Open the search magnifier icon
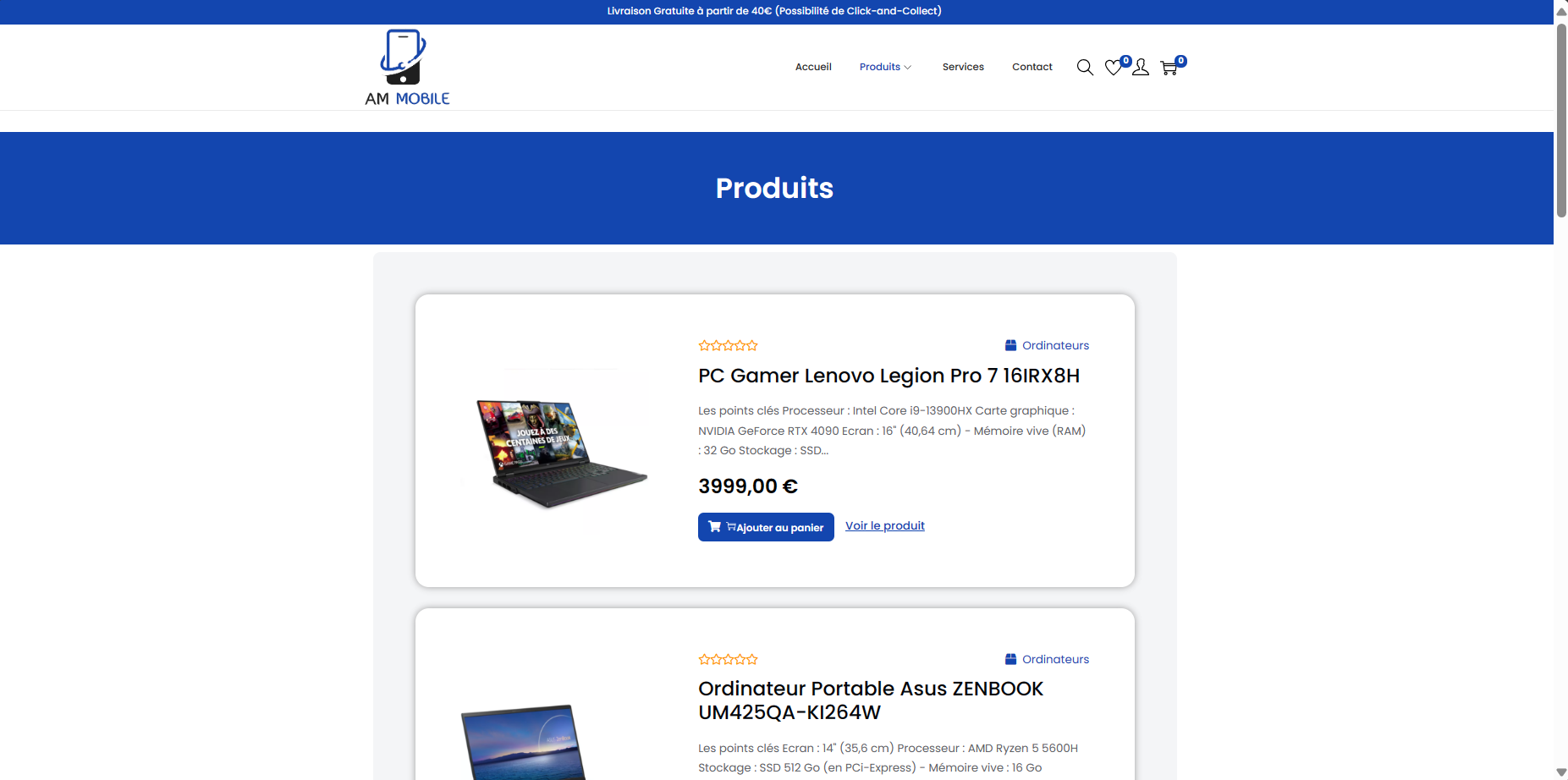1568x780 pixels. 1085,68
